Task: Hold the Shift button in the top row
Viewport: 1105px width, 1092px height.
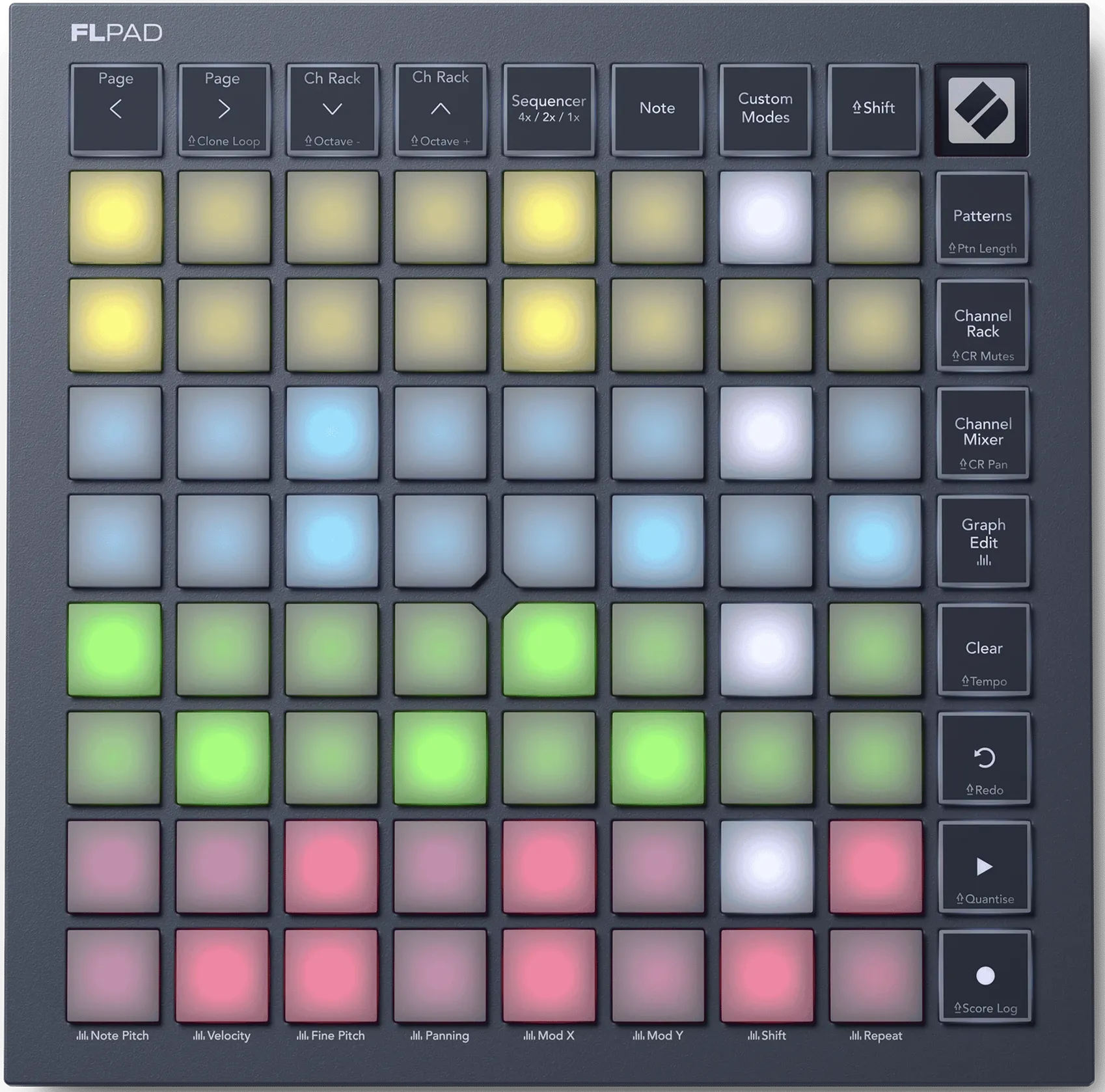Action: 873,109
